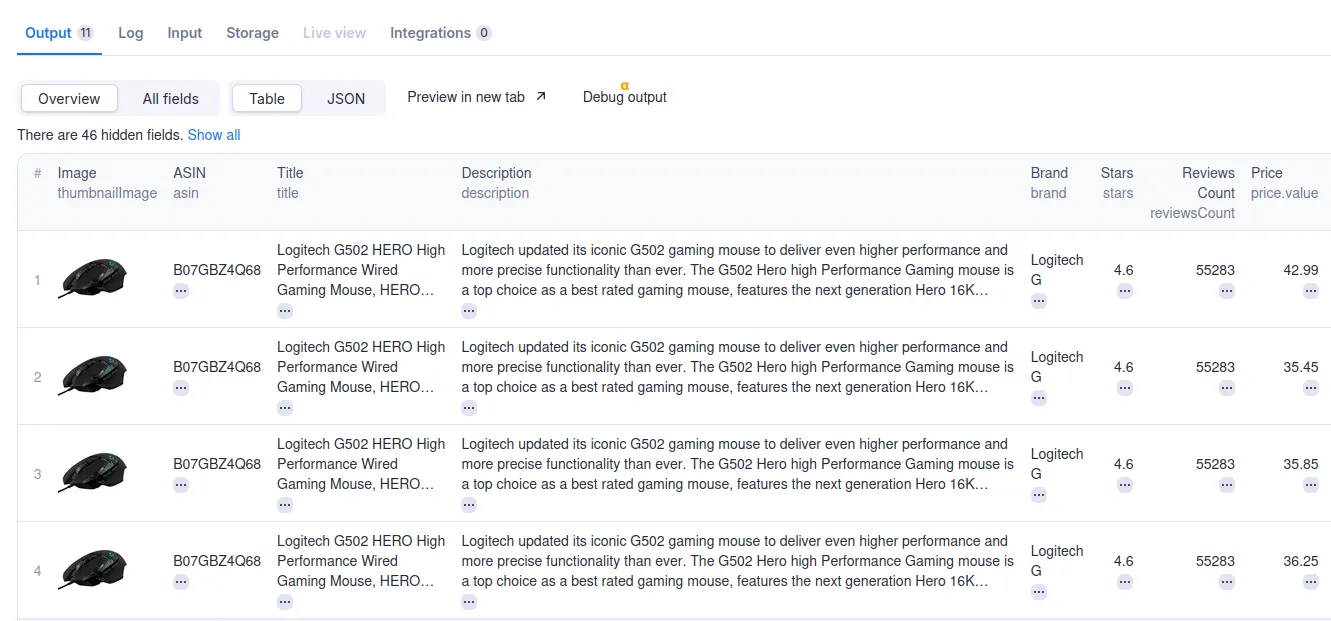Open the Output tab
Screen dimensions: 1331x621
click(x=59, y=33)
